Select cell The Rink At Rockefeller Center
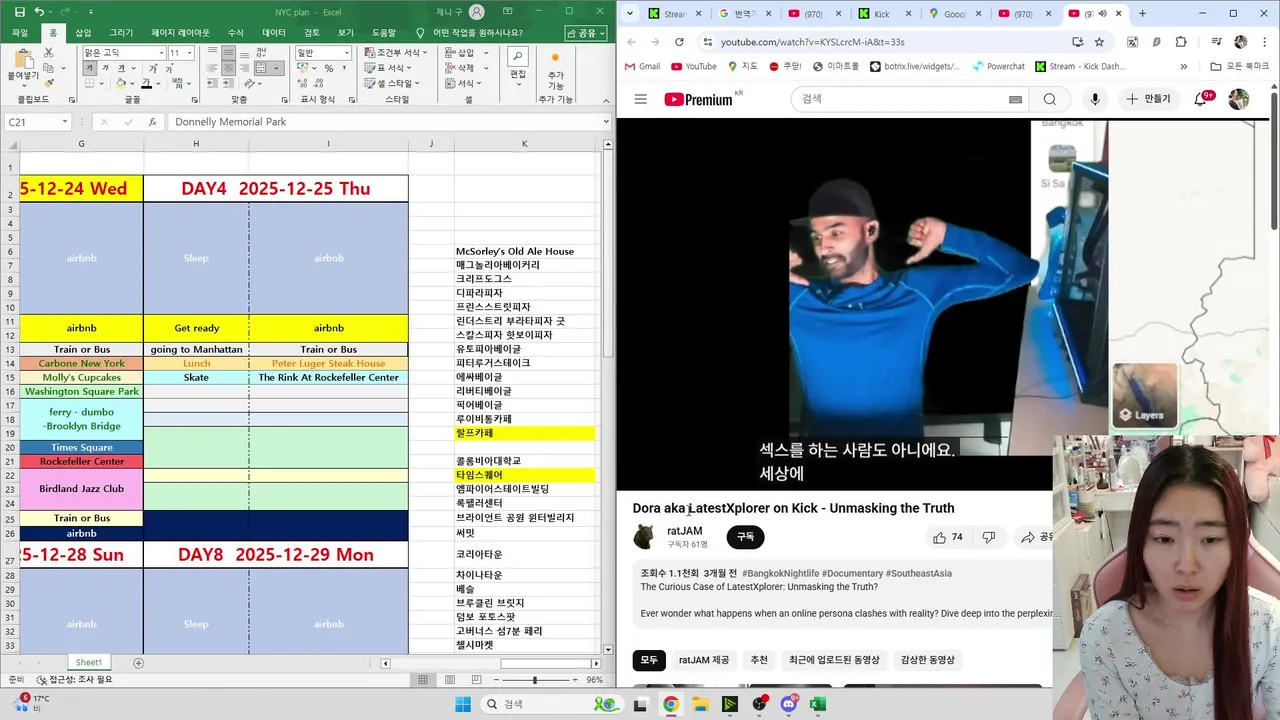Viewport: 1280px width, 720px height. pos(328,377)
